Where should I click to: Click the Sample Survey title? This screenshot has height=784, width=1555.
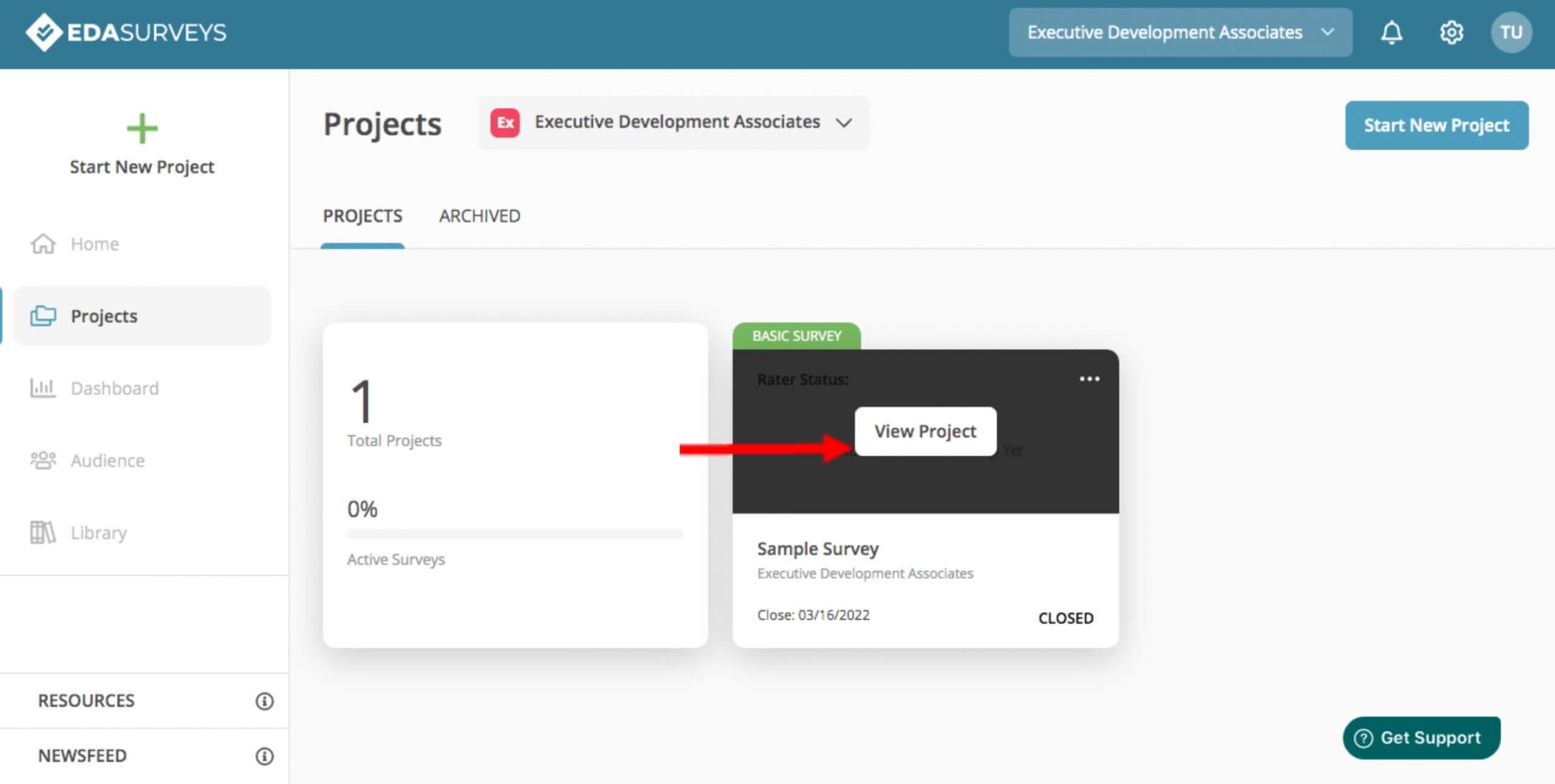click(x=818, y=549)
